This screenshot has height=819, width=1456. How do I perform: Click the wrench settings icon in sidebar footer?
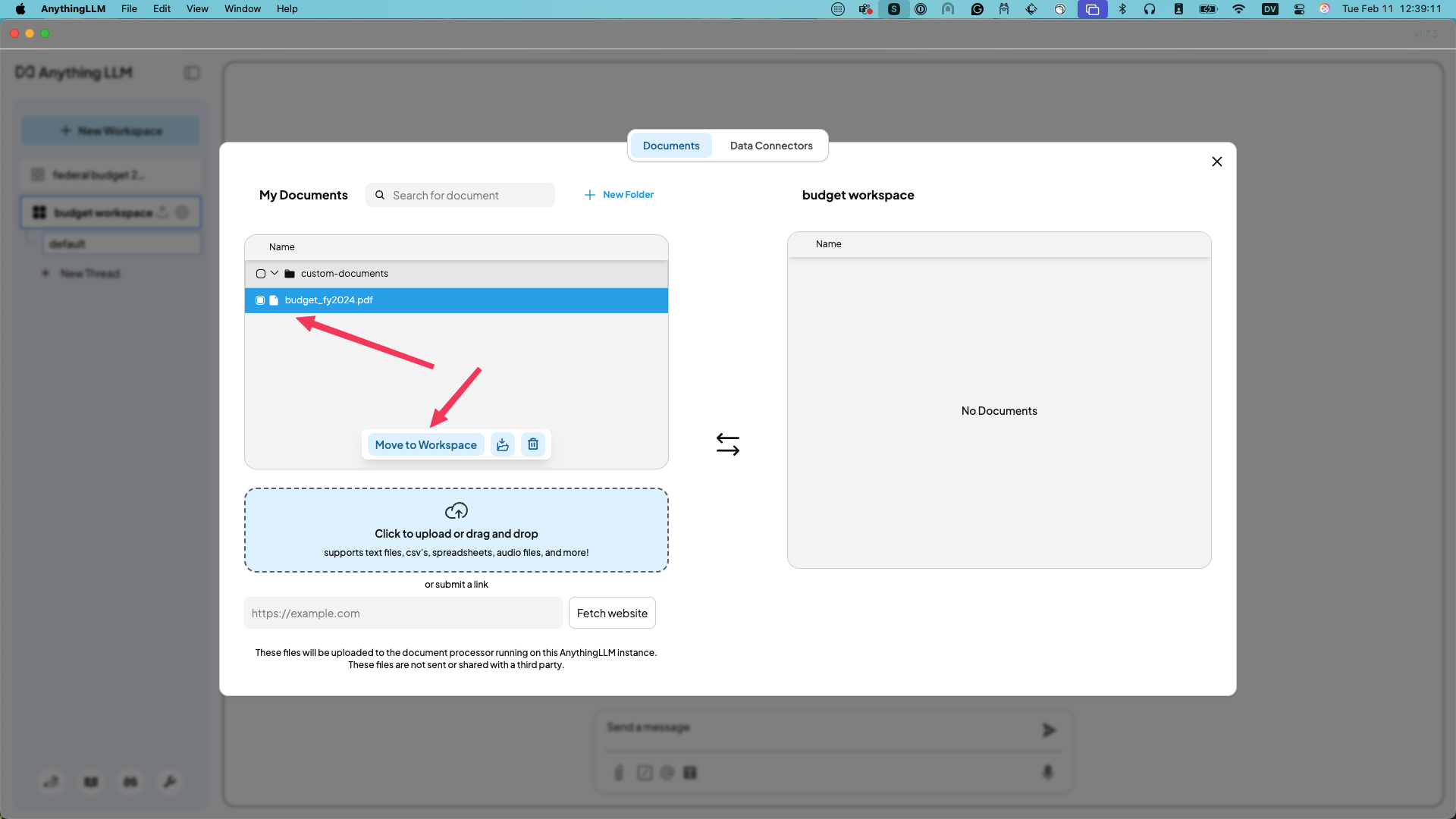click(x=170, y=781)
